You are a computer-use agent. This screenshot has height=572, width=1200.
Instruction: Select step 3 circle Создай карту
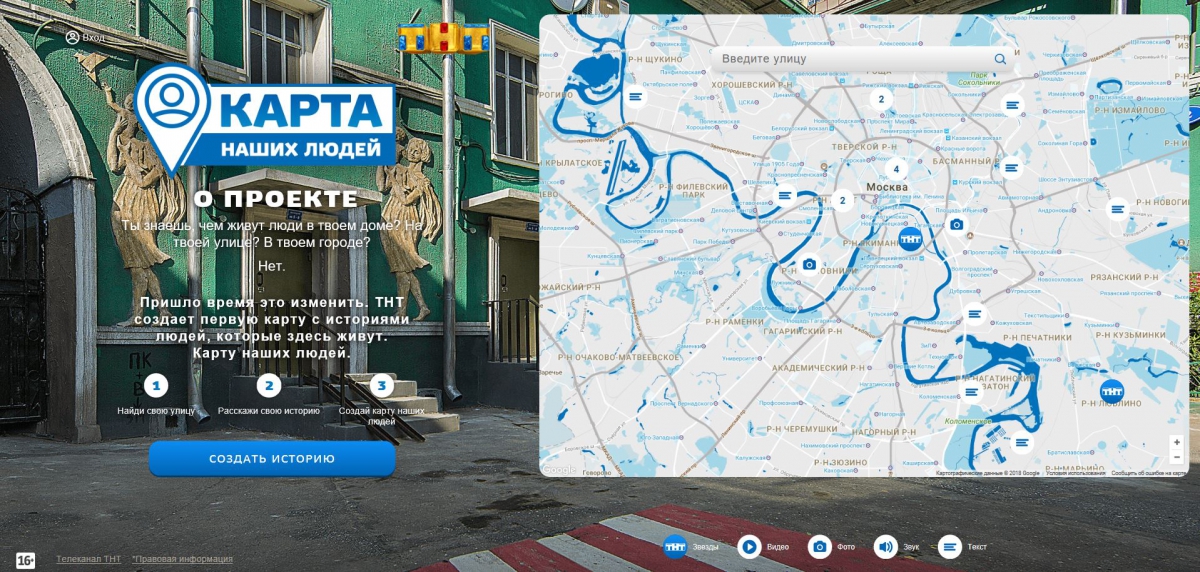(382, 385)
